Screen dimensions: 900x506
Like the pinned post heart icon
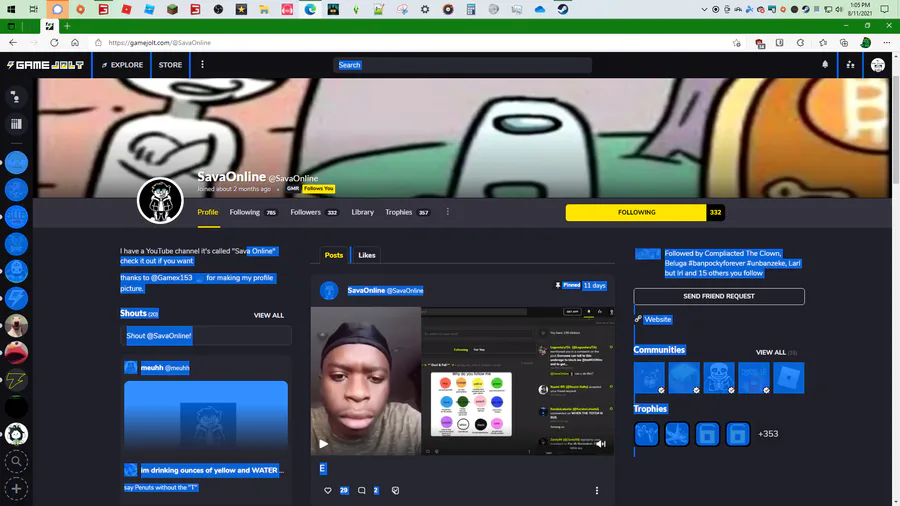pos(328,491)
